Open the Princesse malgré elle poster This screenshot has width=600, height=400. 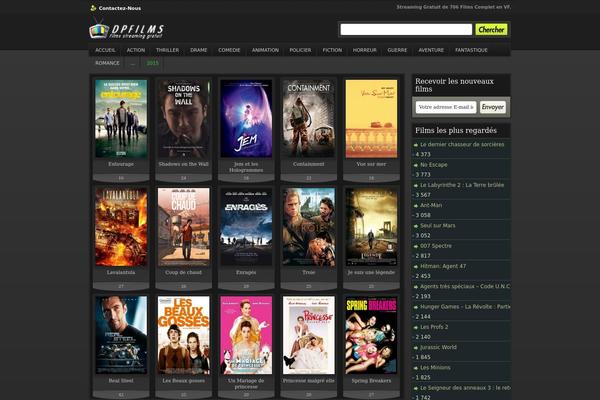click(x=309, y=335)
